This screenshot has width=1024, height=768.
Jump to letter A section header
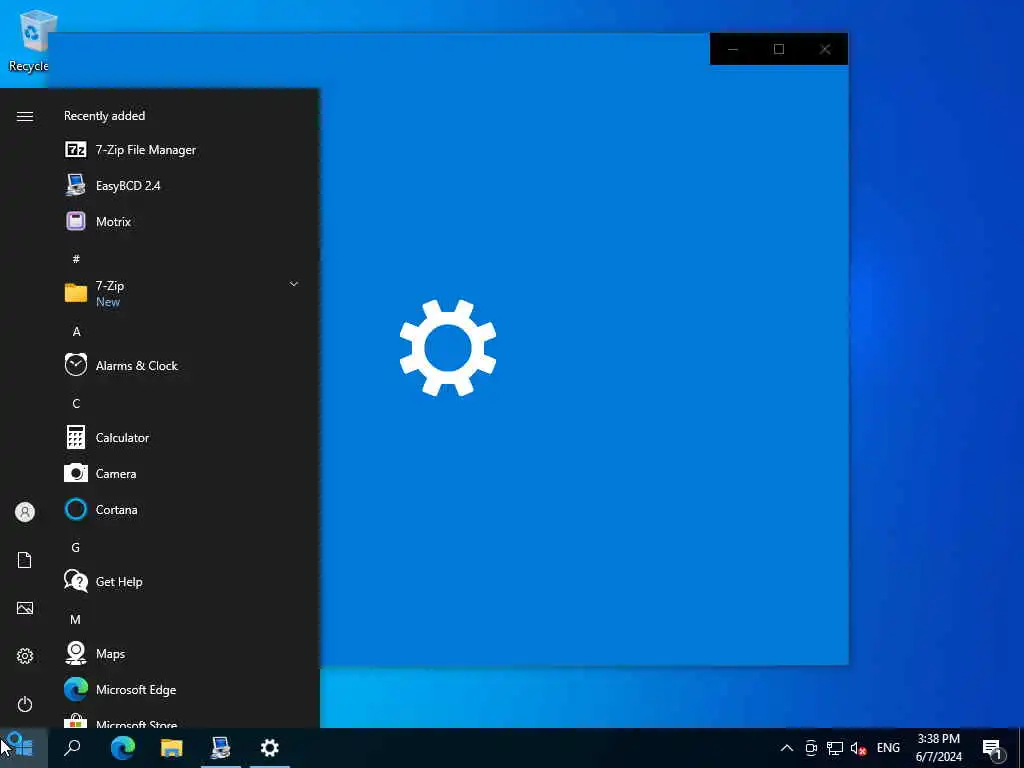coord(76,332)
